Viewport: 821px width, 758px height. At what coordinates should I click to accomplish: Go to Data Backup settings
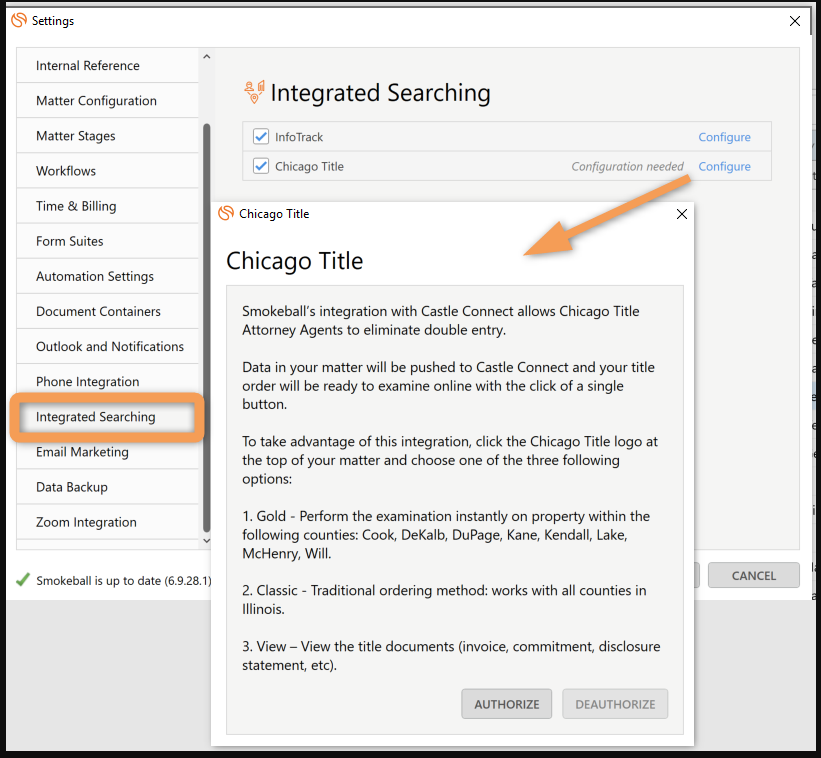click(107, 487)
